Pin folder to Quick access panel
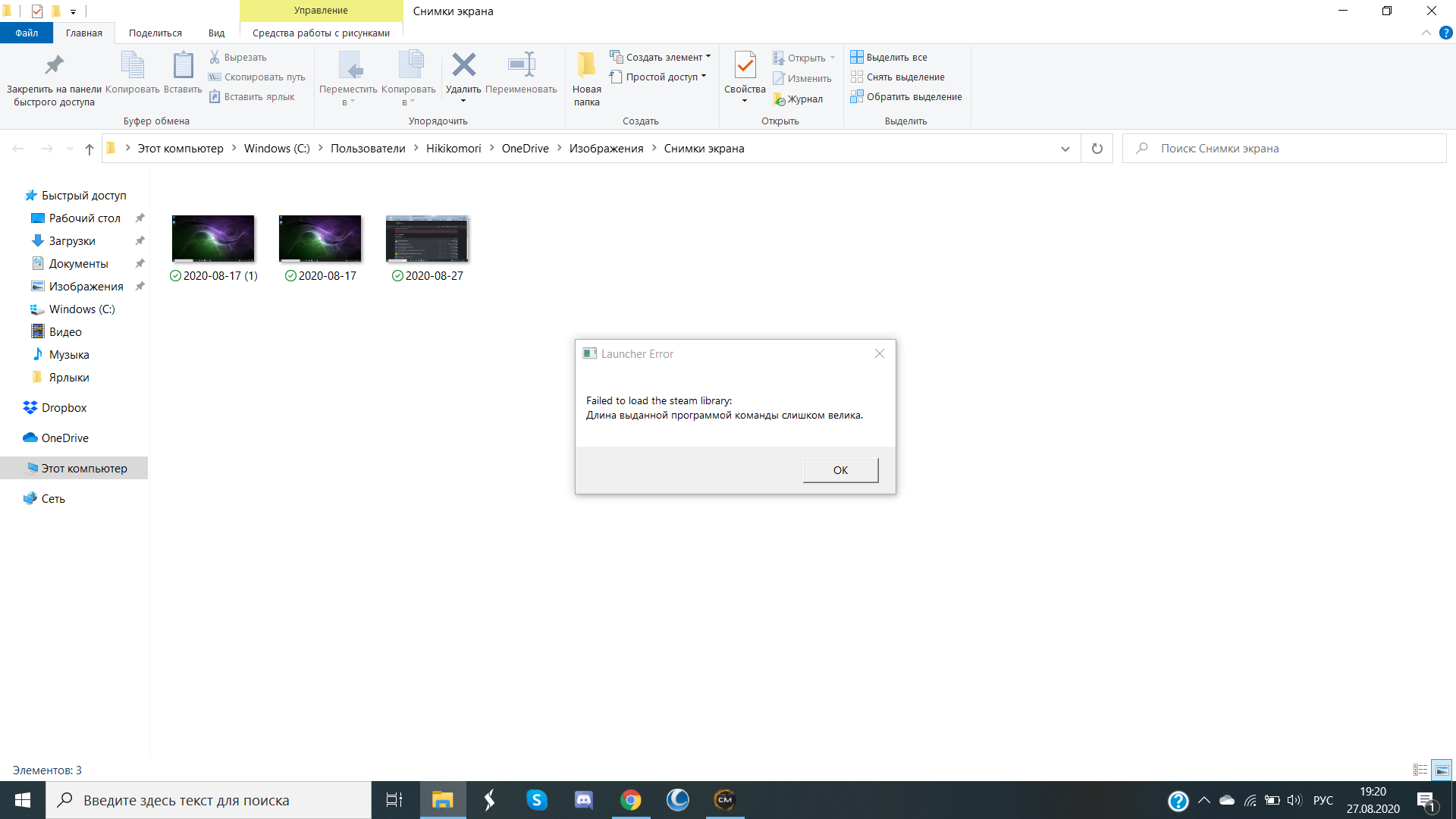1456x819 pixels. (54, 79)
